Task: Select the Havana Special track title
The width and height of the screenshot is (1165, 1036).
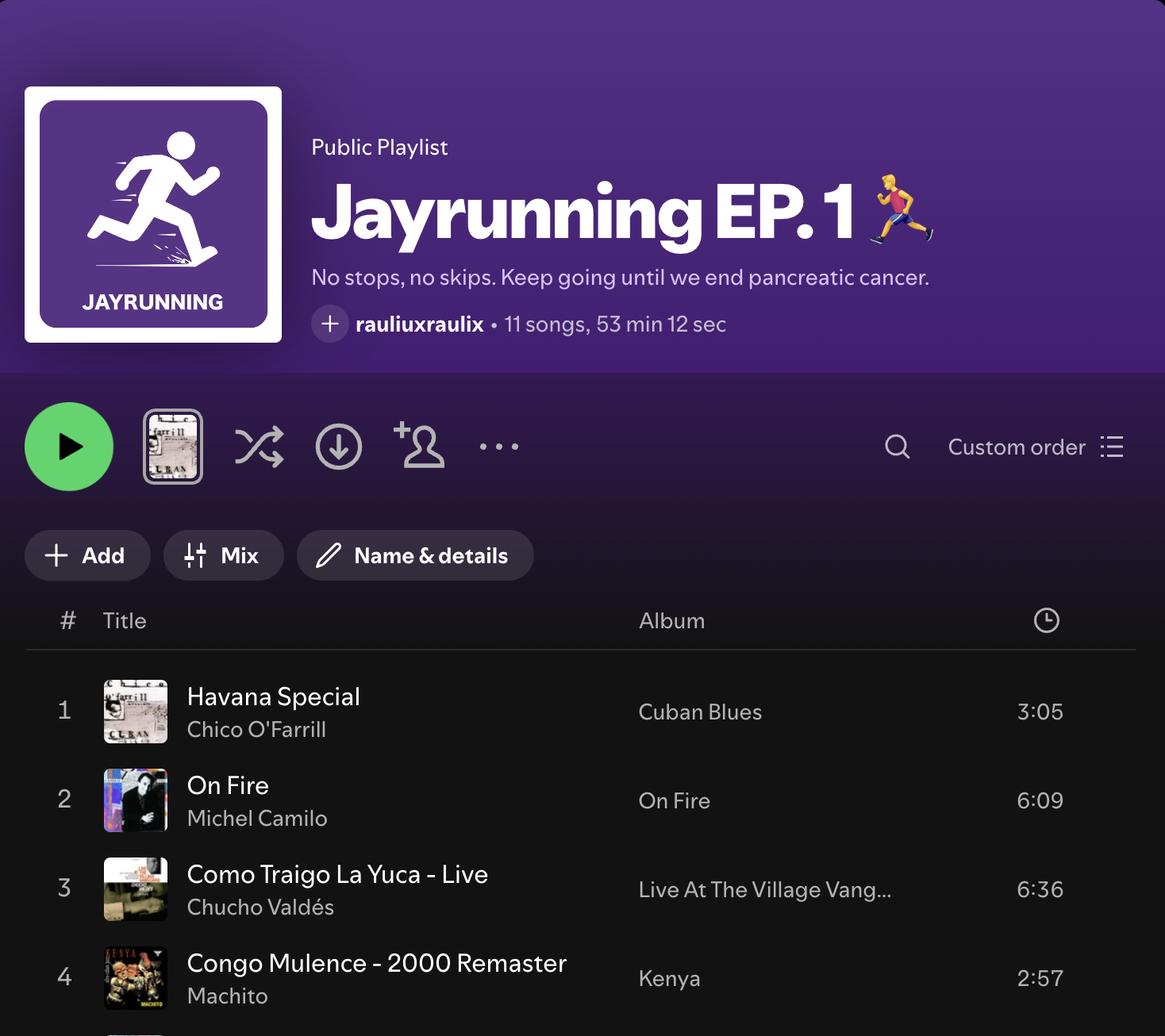Action: [x=274, y=696]
